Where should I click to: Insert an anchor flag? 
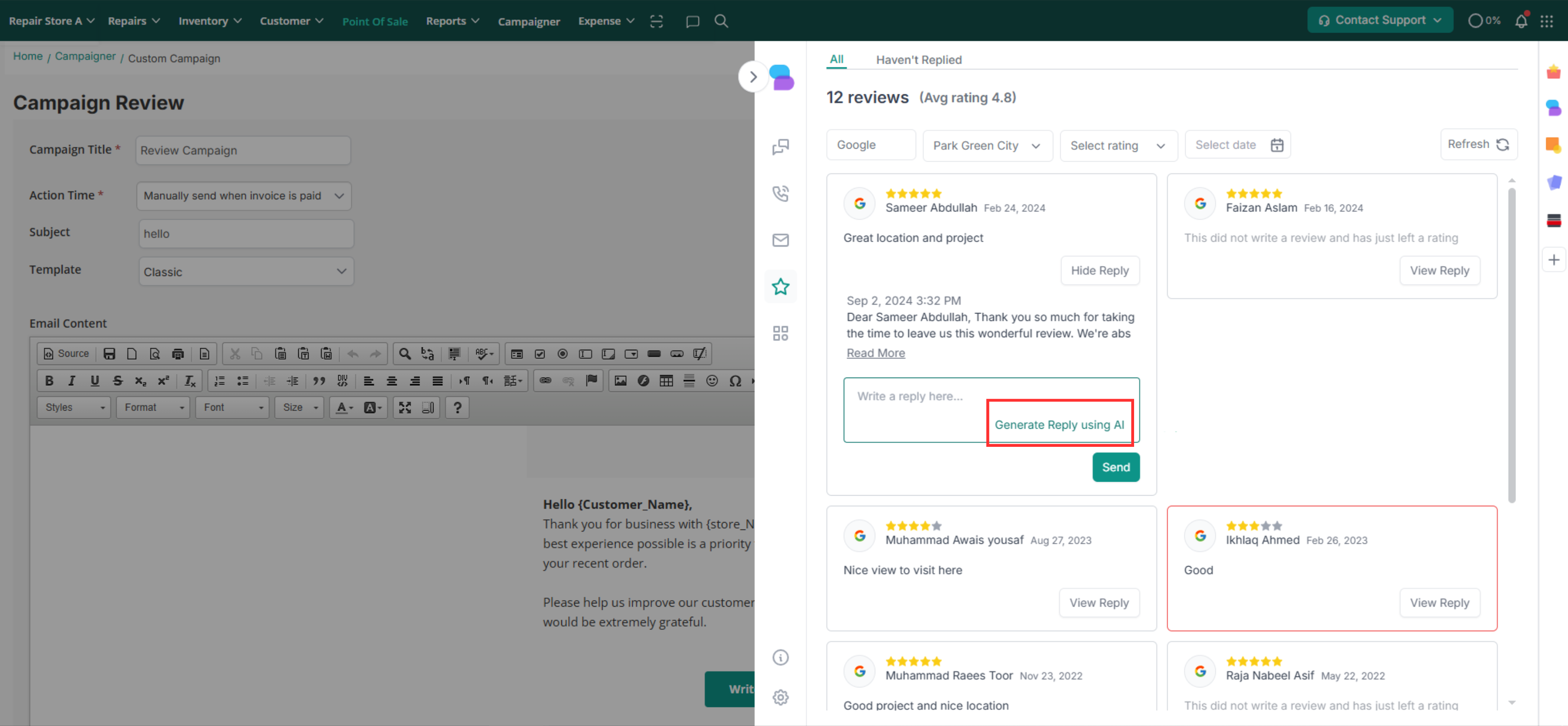click(591, 381)
